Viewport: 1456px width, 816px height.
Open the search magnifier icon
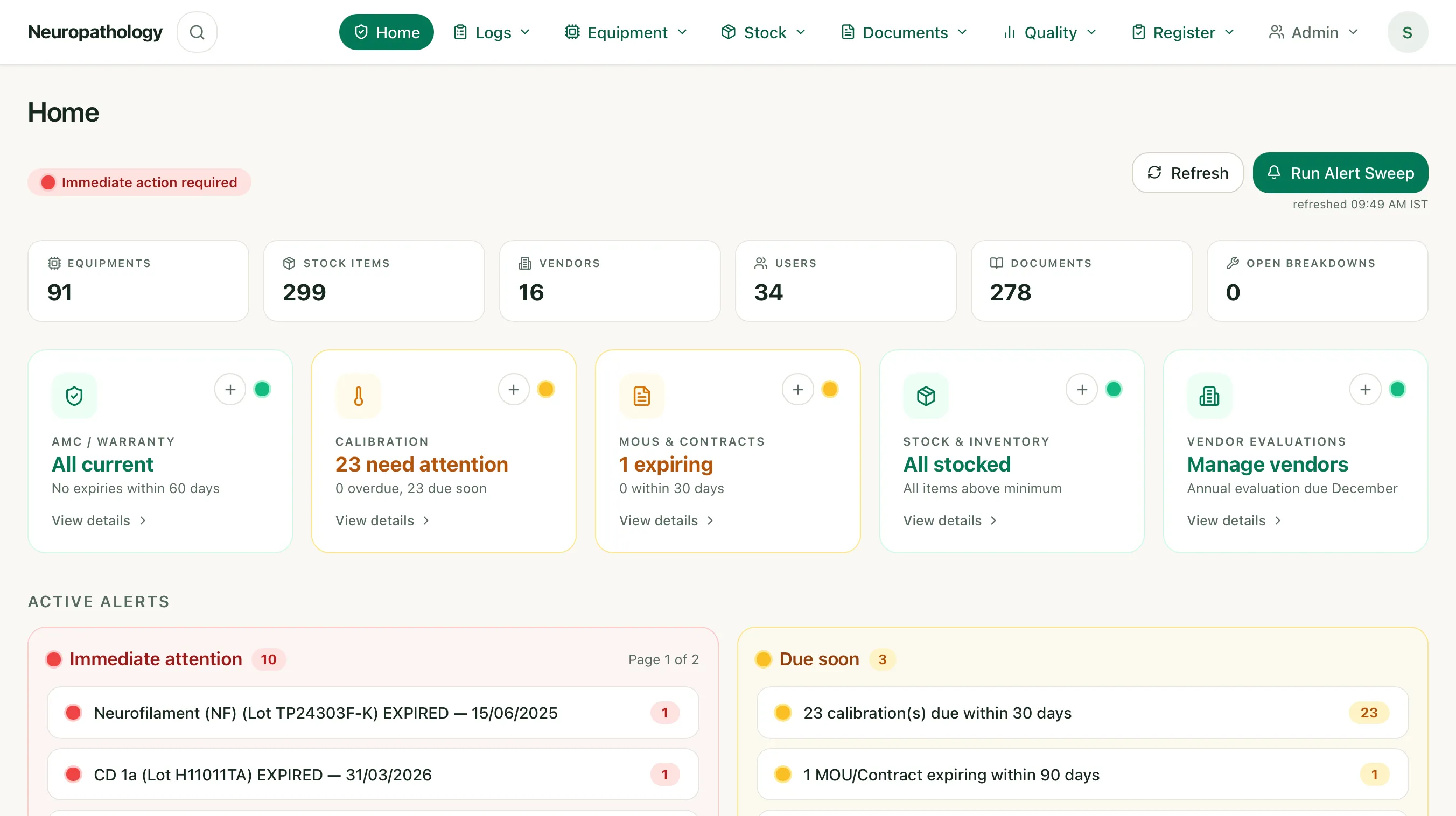[197, 32]
